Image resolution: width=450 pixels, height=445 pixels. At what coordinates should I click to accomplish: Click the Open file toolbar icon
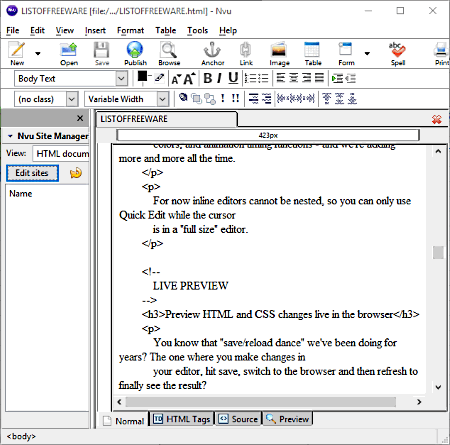tap(69, 53)
